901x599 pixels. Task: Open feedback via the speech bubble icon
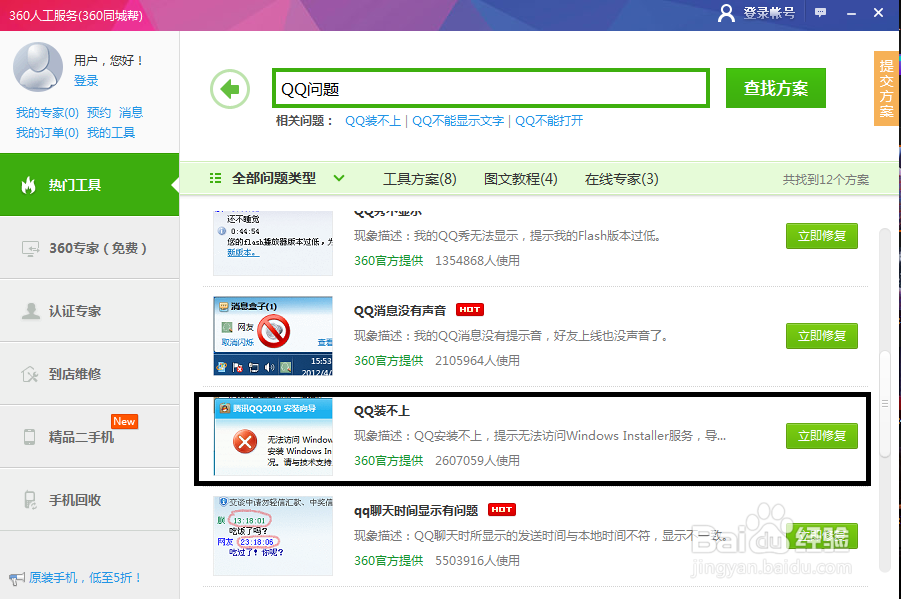(x=820, y=15)
